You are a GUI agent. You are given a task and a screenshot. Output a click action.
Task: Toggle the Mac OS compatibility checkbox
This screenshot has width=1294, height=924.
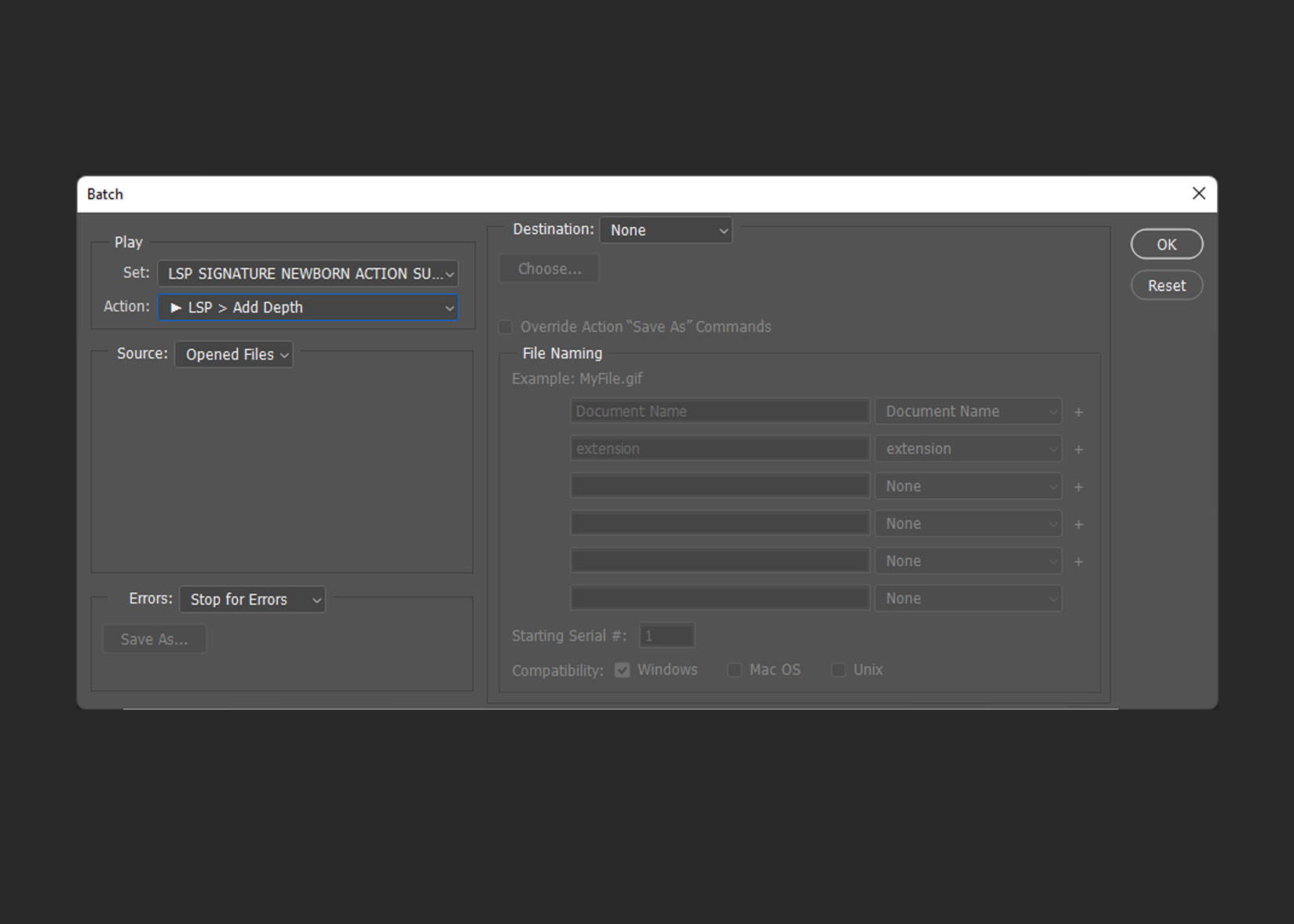click(x=734, y=670)
